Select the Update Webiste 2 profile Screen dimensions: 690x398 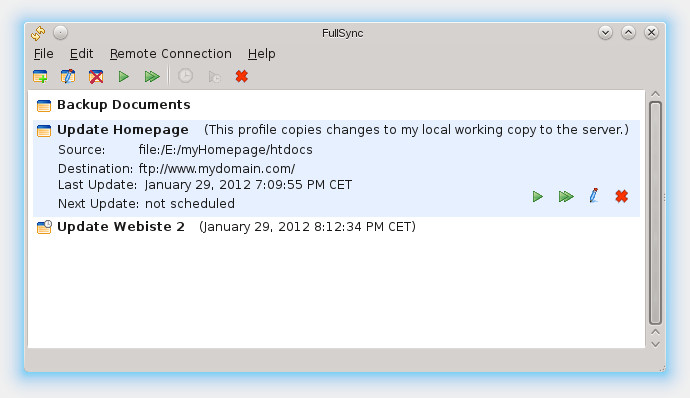click(121, 227)
